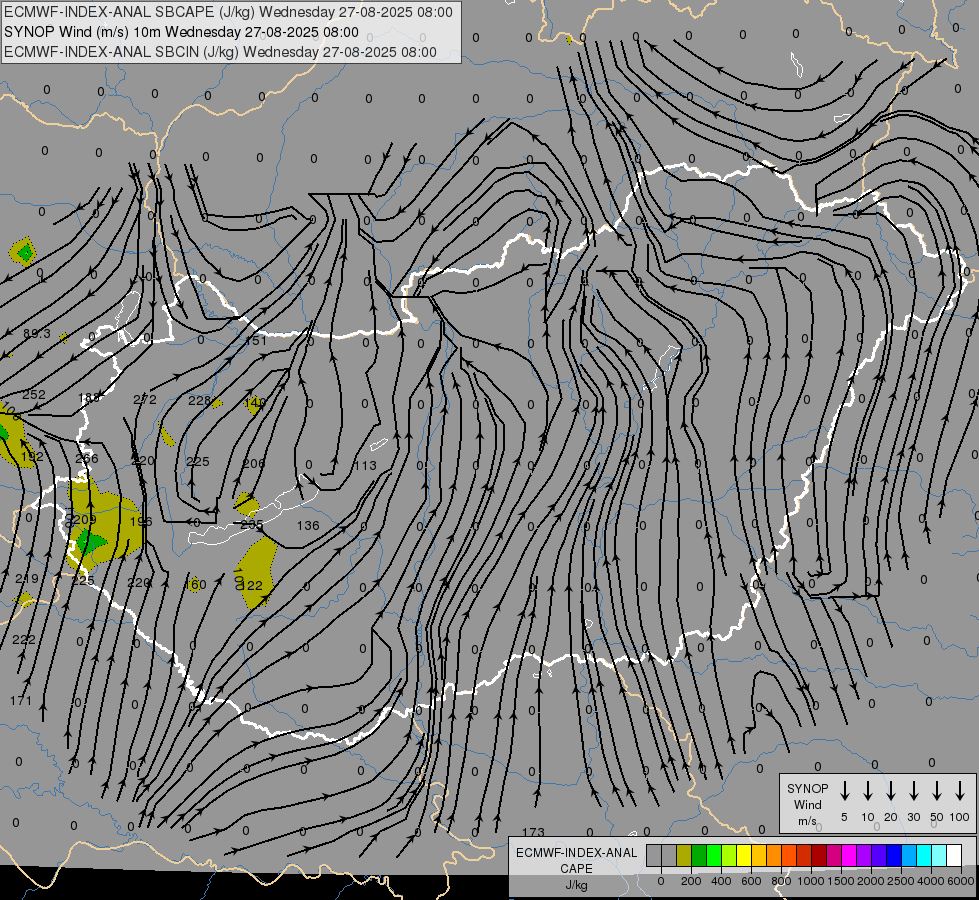Screen dimensions: 979x900
Task: Pick the bright magenta CAPE legend swatch
Action: [x=849, y=855]
